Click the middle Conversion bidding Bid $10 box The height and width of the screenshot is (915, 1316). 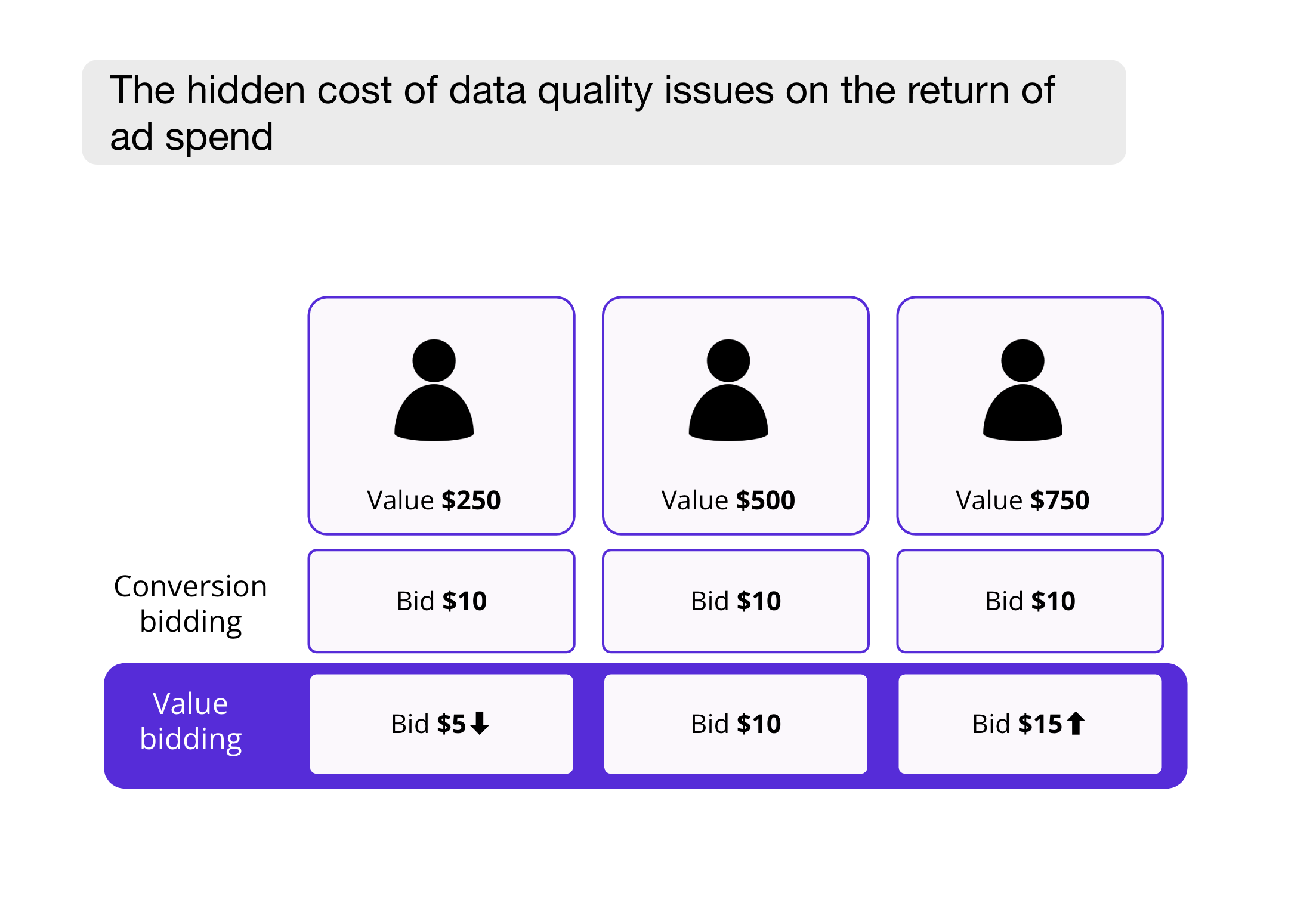(x=736, y=601)
